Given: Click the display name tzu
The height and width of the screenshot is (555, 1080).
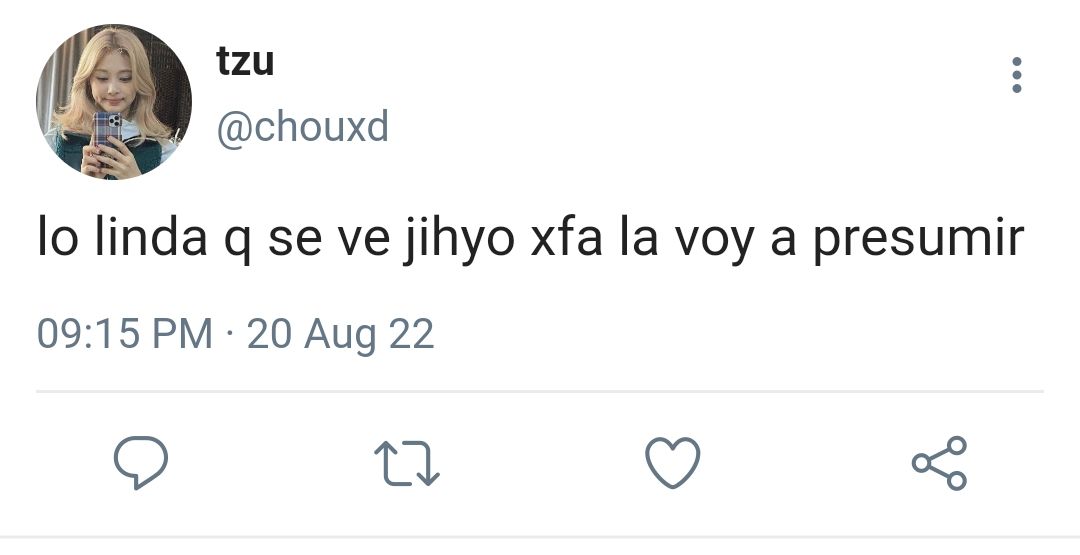Looking at the screenshot, I should pyautogui.click(x=245, y=61).
